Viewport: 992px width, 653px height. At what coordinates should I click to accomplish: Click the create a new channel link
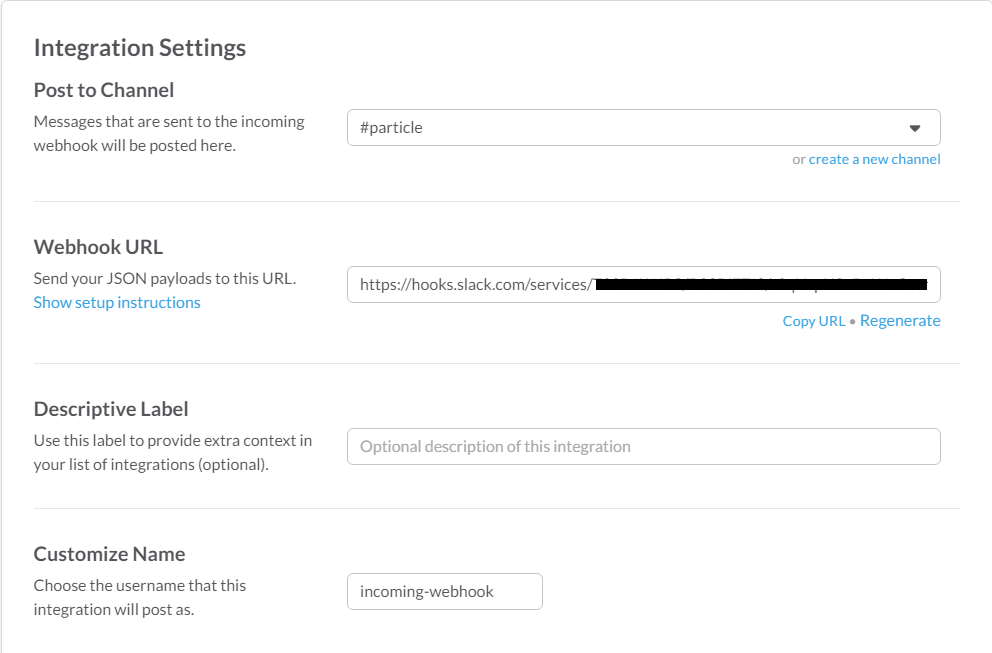(x=874, y=159)
